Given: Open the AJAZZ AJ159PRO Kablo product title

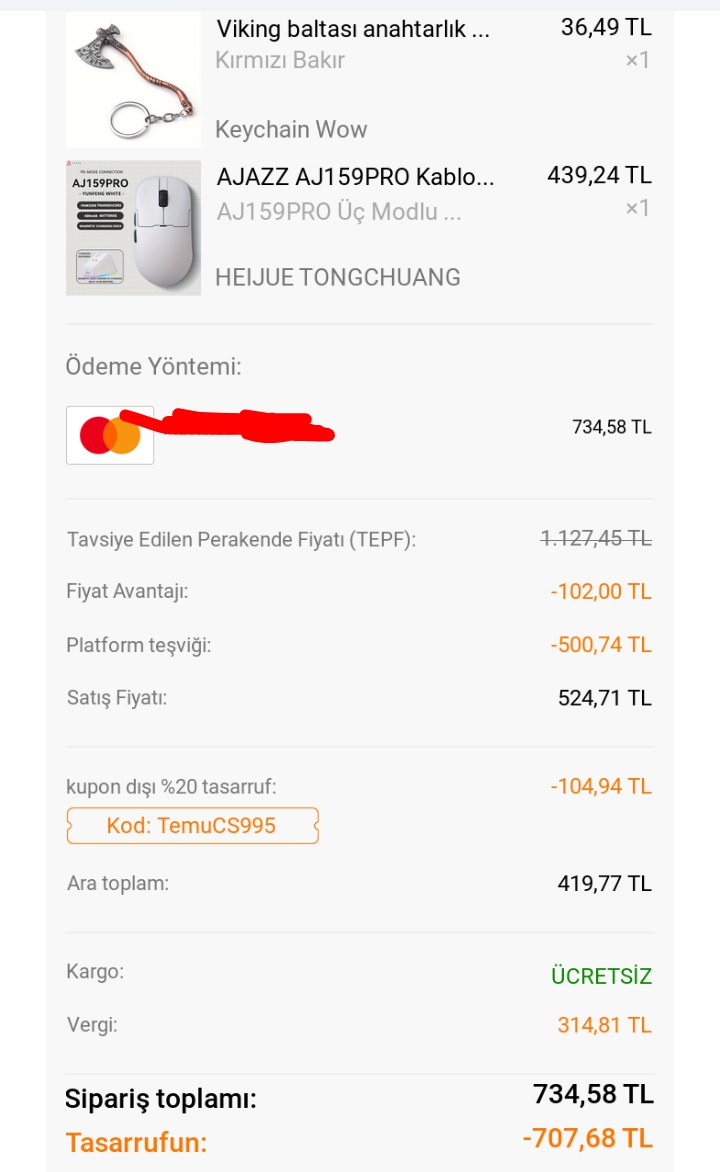Looking at the screenshot, I should tap(355, 177).
